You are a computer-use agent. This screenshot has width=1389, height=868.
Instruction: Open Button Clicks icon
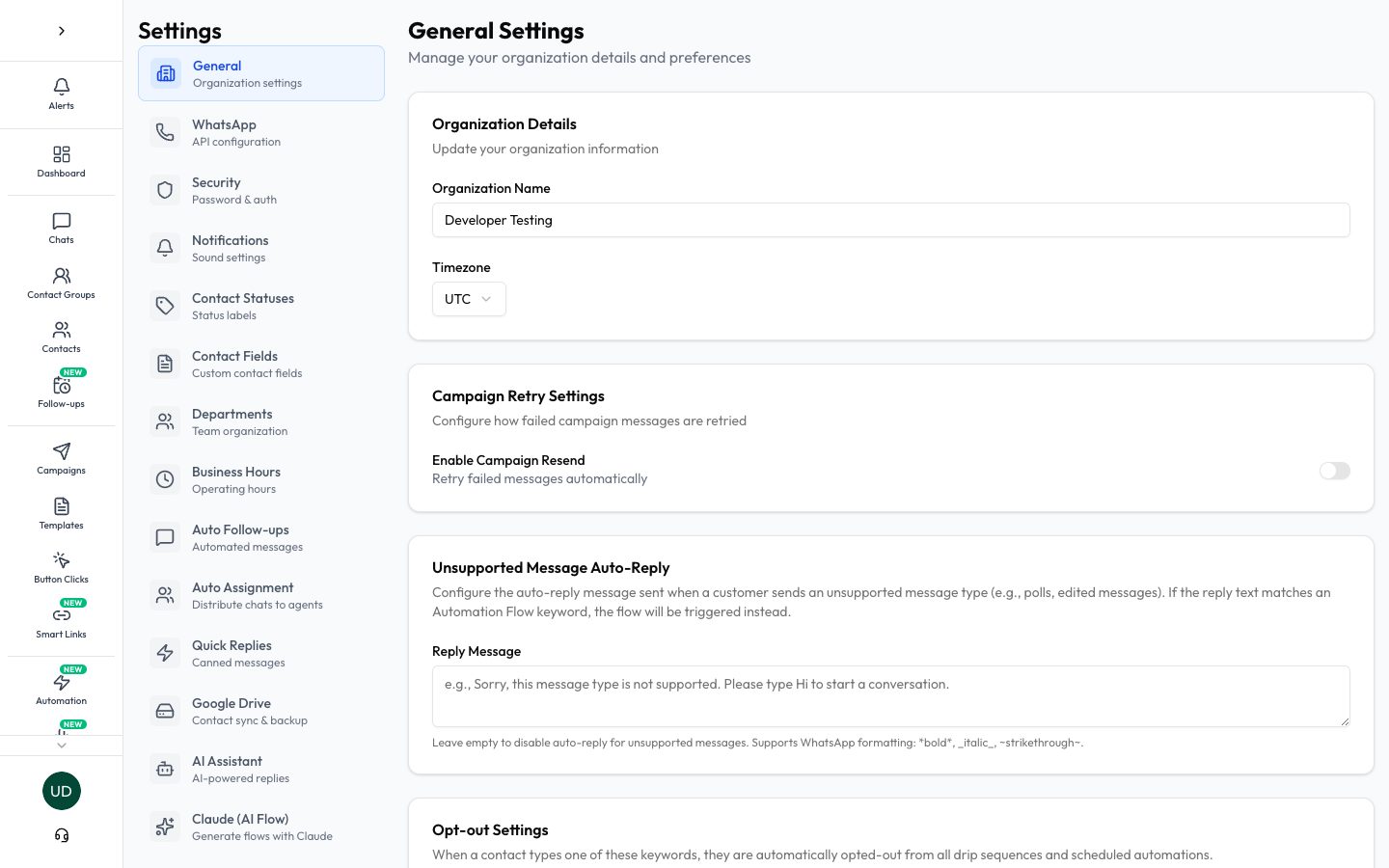click(62, 560)
